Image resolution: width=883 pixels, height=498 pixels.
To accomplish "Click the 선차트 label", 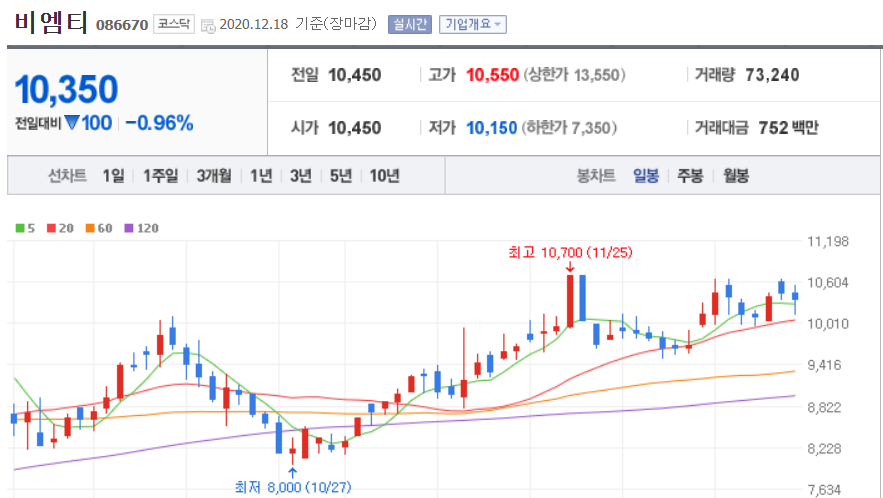I will click(67, 176).
